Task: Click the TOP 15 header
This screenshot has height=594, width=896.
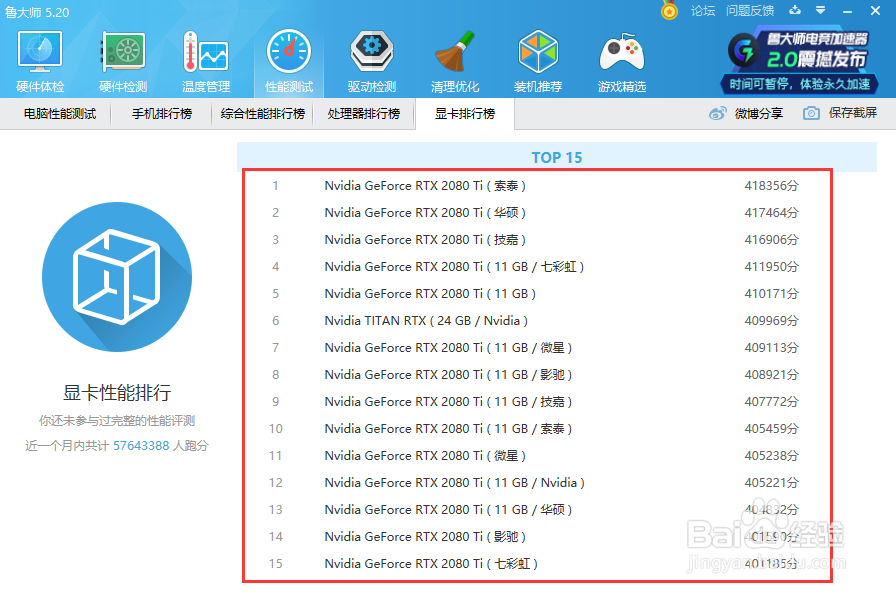Action: (x=557, y=158)
